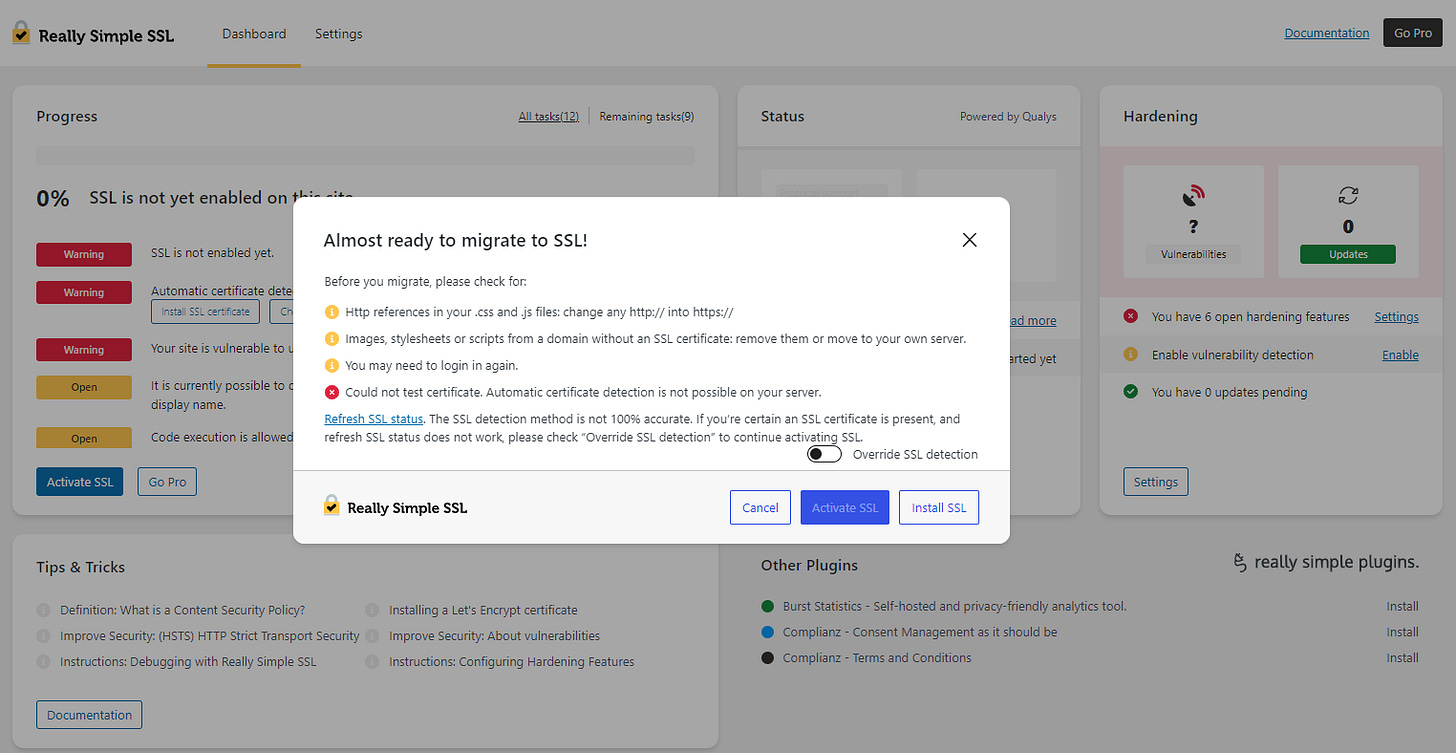Click the really simple plugins logo
Viewport: 1456px width, 753px height.
click(x=1326, y=562)
